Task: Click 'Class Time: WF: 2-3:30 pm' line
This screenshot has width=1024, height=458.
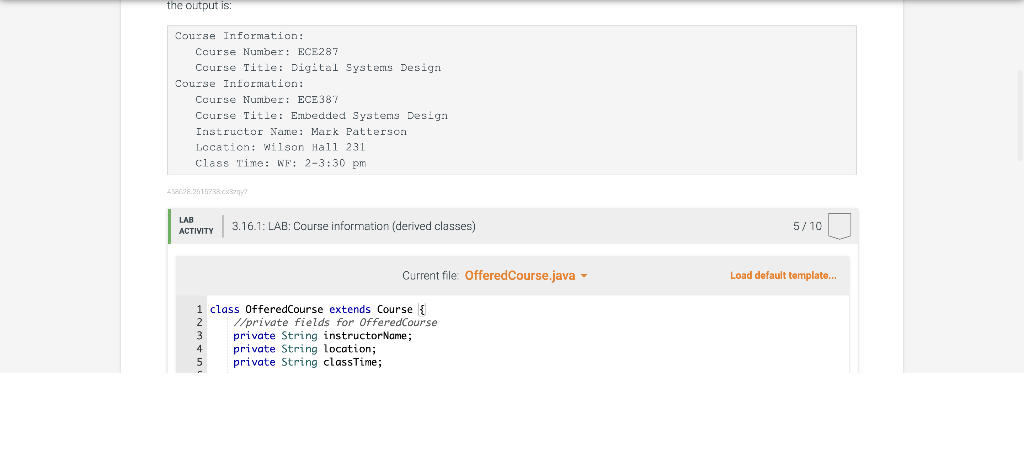Action: pos(280,163)
